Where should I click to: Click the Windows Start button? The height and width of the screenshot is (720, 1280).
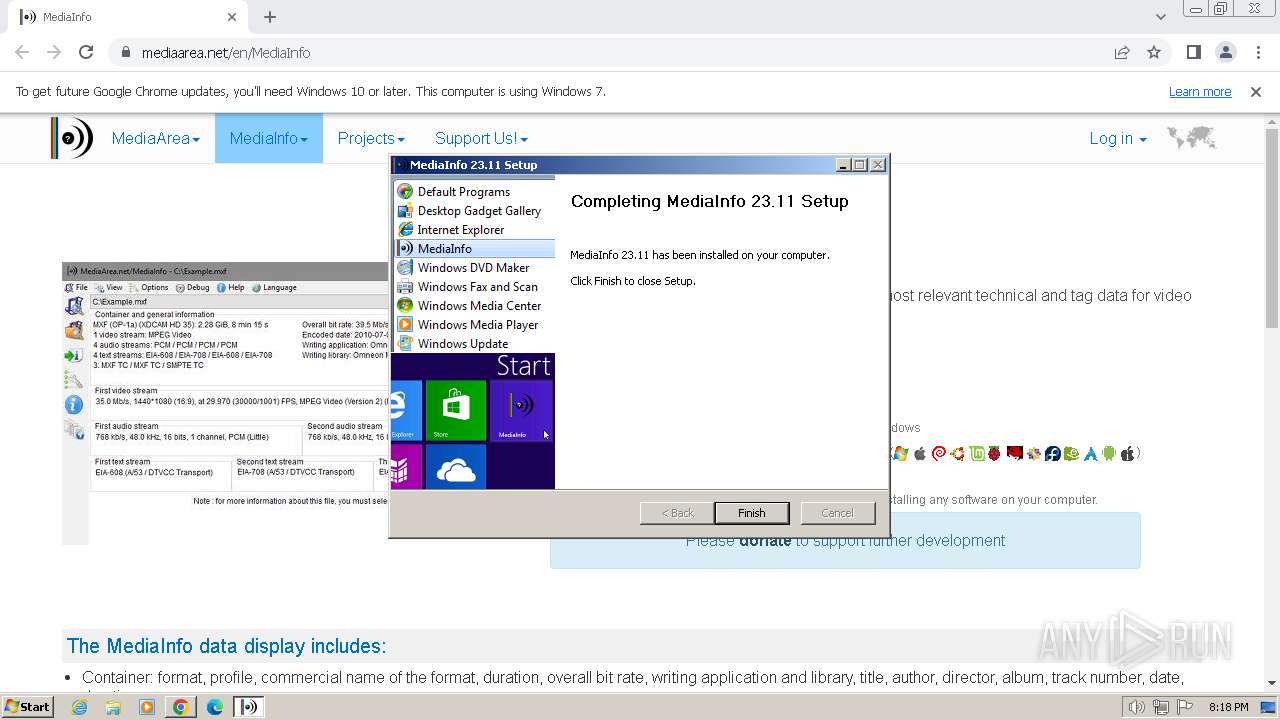click(28, 707)
